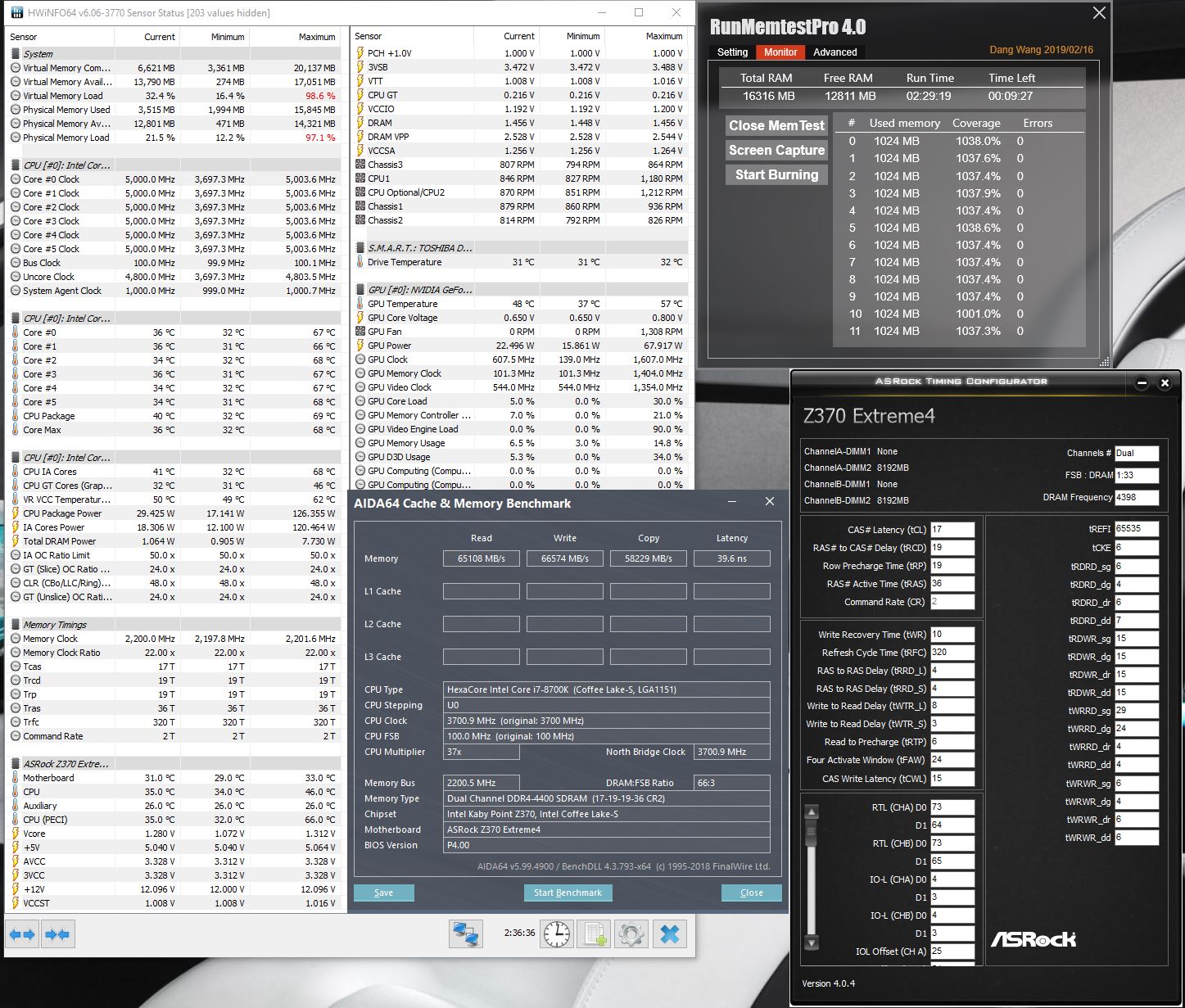The height and width of the screenshot is (1008, 1185).
Task: Select memtest instance row 10 in RunMemtestPro
Action: [960, 314]
